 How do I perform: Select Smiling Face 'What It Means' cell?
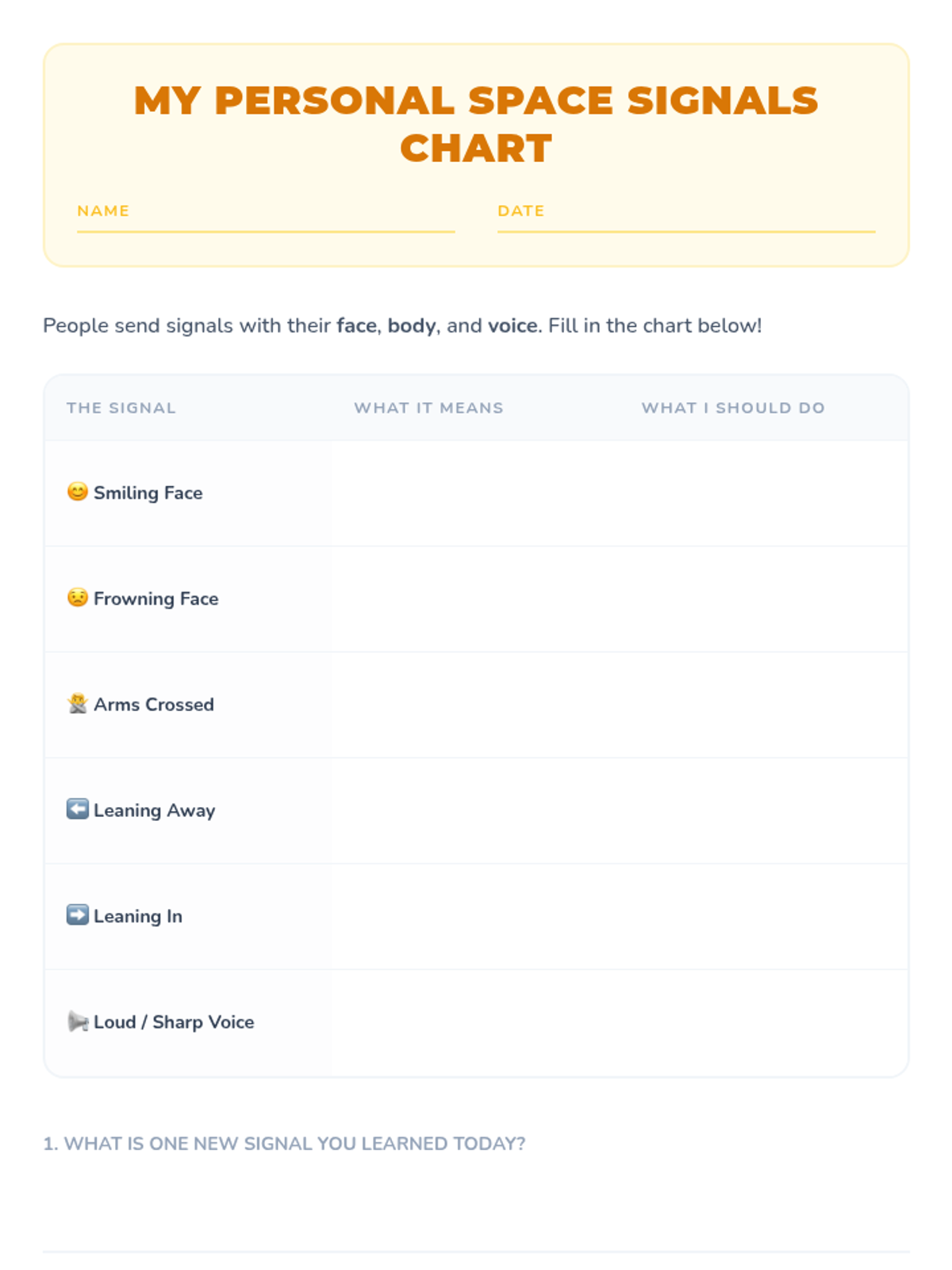tap(476, 493)
